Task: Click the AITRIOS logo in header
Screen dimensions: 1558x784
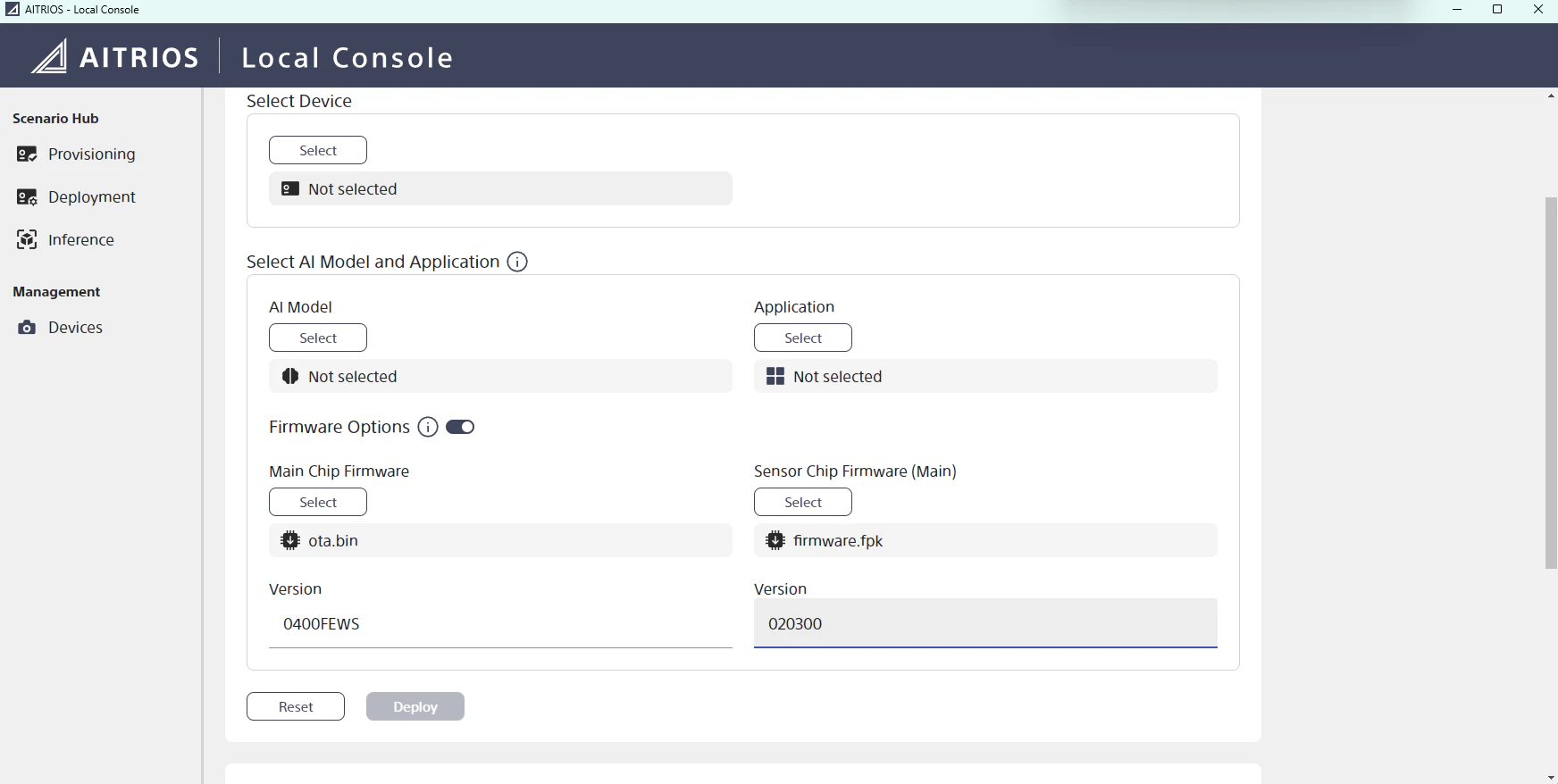Action: point(115,57)
